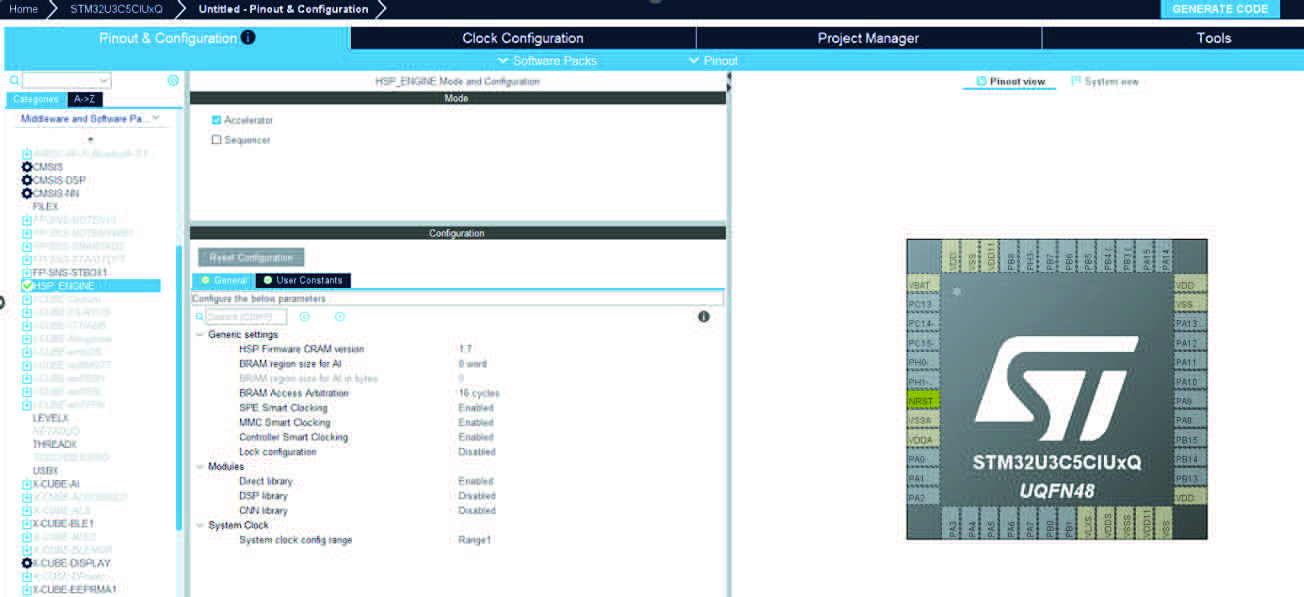Switch to the Project Manager tab
Viewport: 1304px width, 597px height.
(868, 38)
